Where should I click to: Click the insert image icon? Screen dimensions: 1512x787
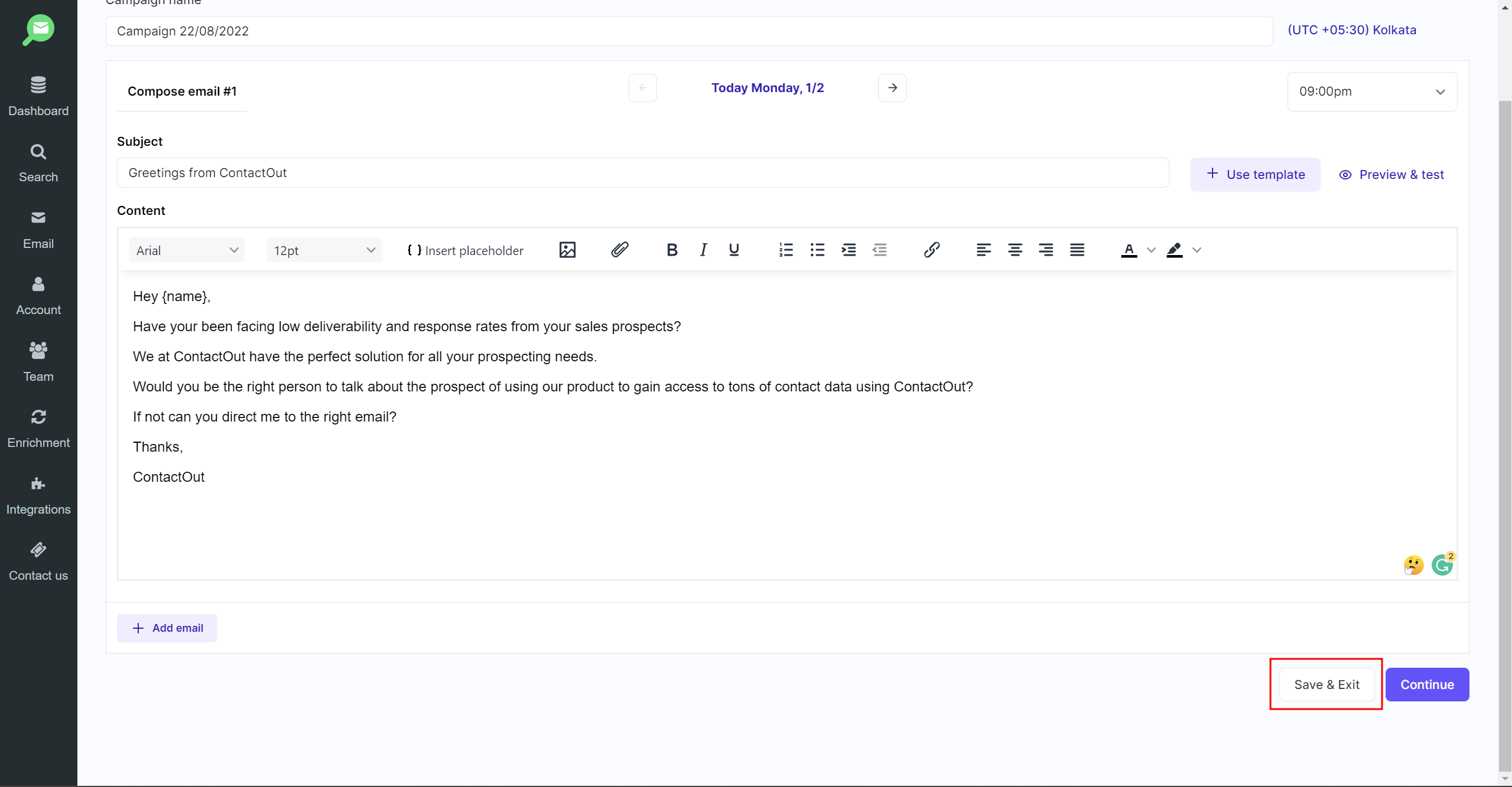[567, 250]
